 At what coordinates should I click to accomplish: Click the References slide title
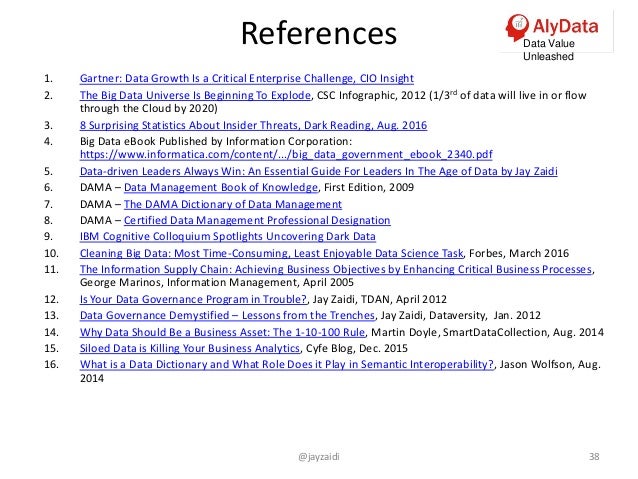tap(319, 33)
